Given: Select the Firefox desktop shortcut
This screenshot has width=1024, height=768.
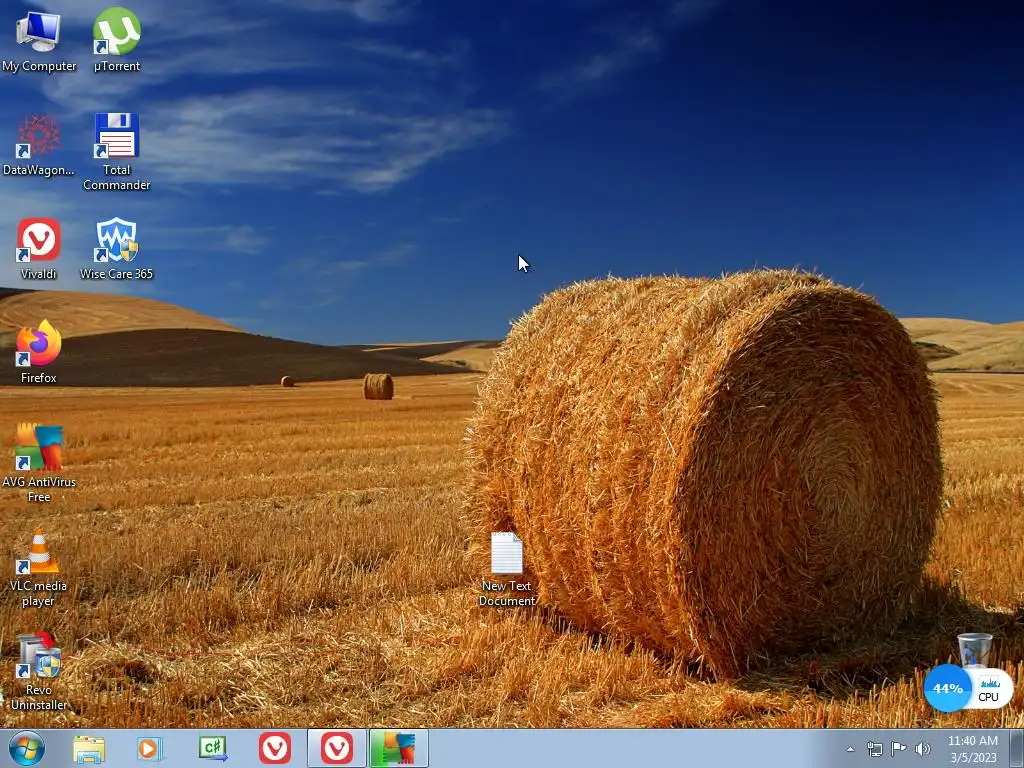Looking at the screenshot, I should click(x=38, y=353).
